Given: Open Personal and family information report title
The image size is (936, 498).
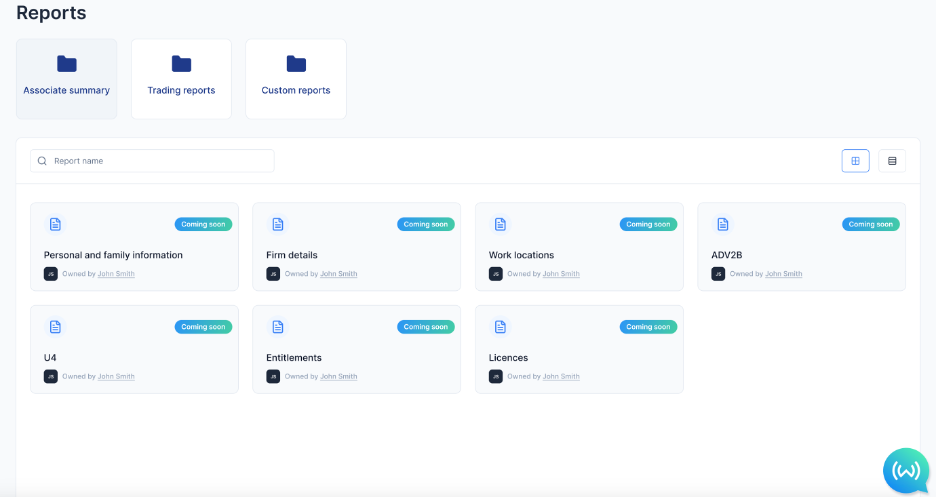Looking at the screenshot, I should tap(113, 255).
